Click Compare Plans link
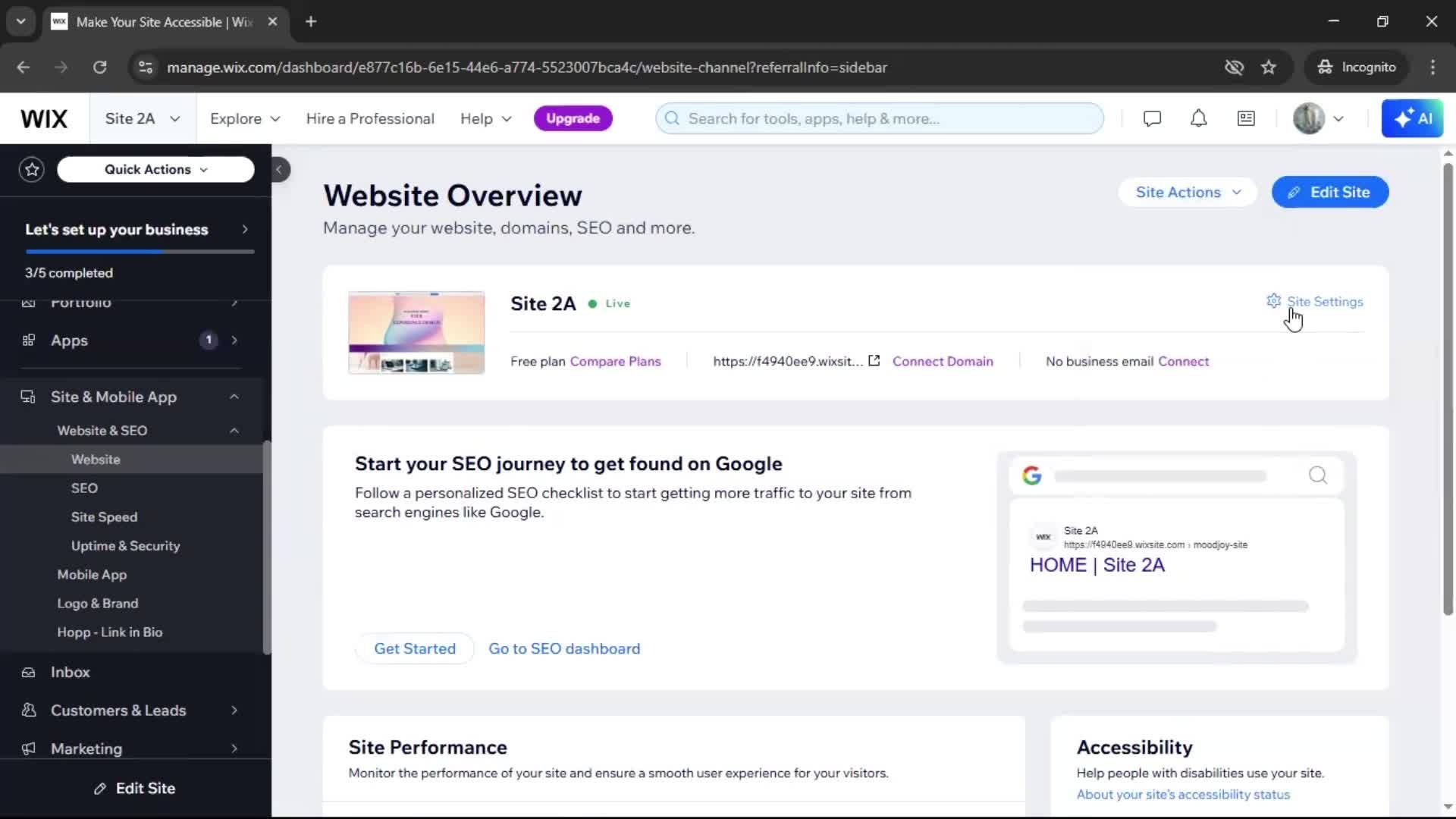Viewport: 1456px width, 819px height. click(x=615, y=361)
